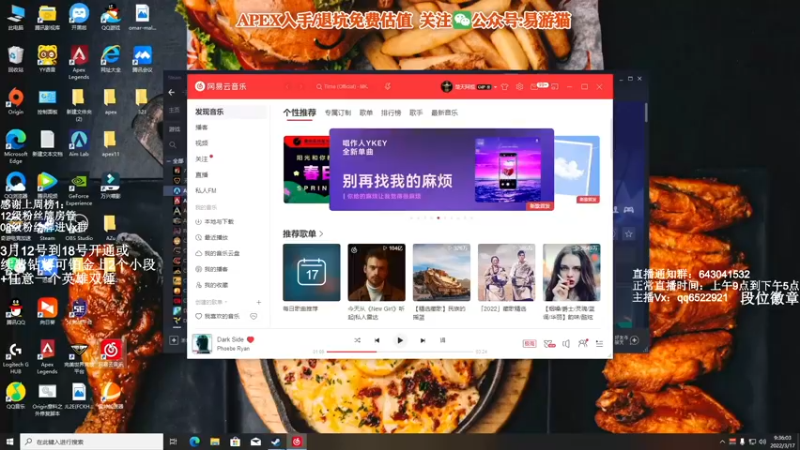Image resolution: width=800 pixels, height=450 pixels.
Task: Open sound effects icon in player
Action: tap(549, 344)
